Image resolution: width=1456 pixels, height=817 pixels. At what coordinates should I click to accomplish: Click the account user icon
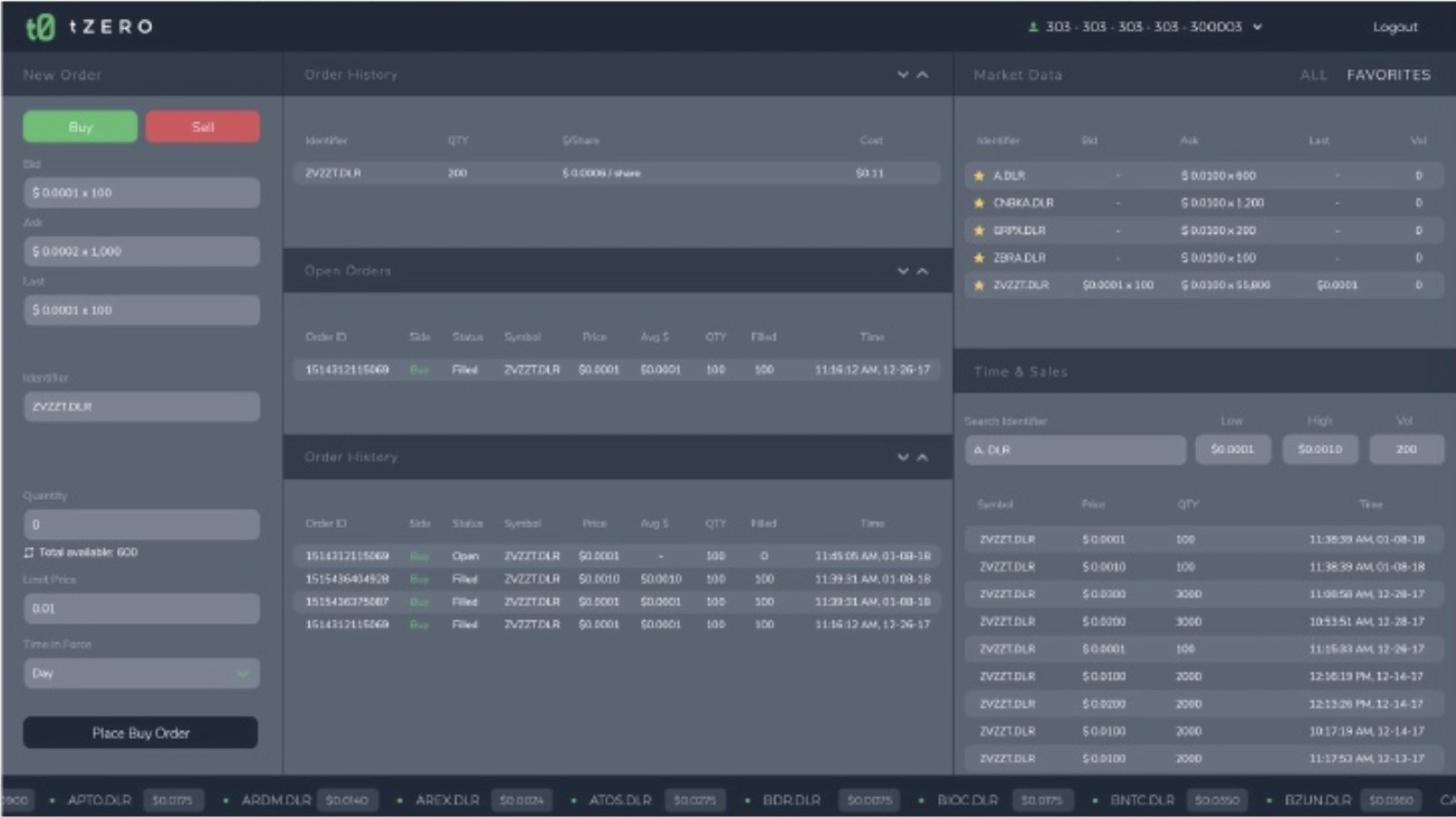(1033, 27)
